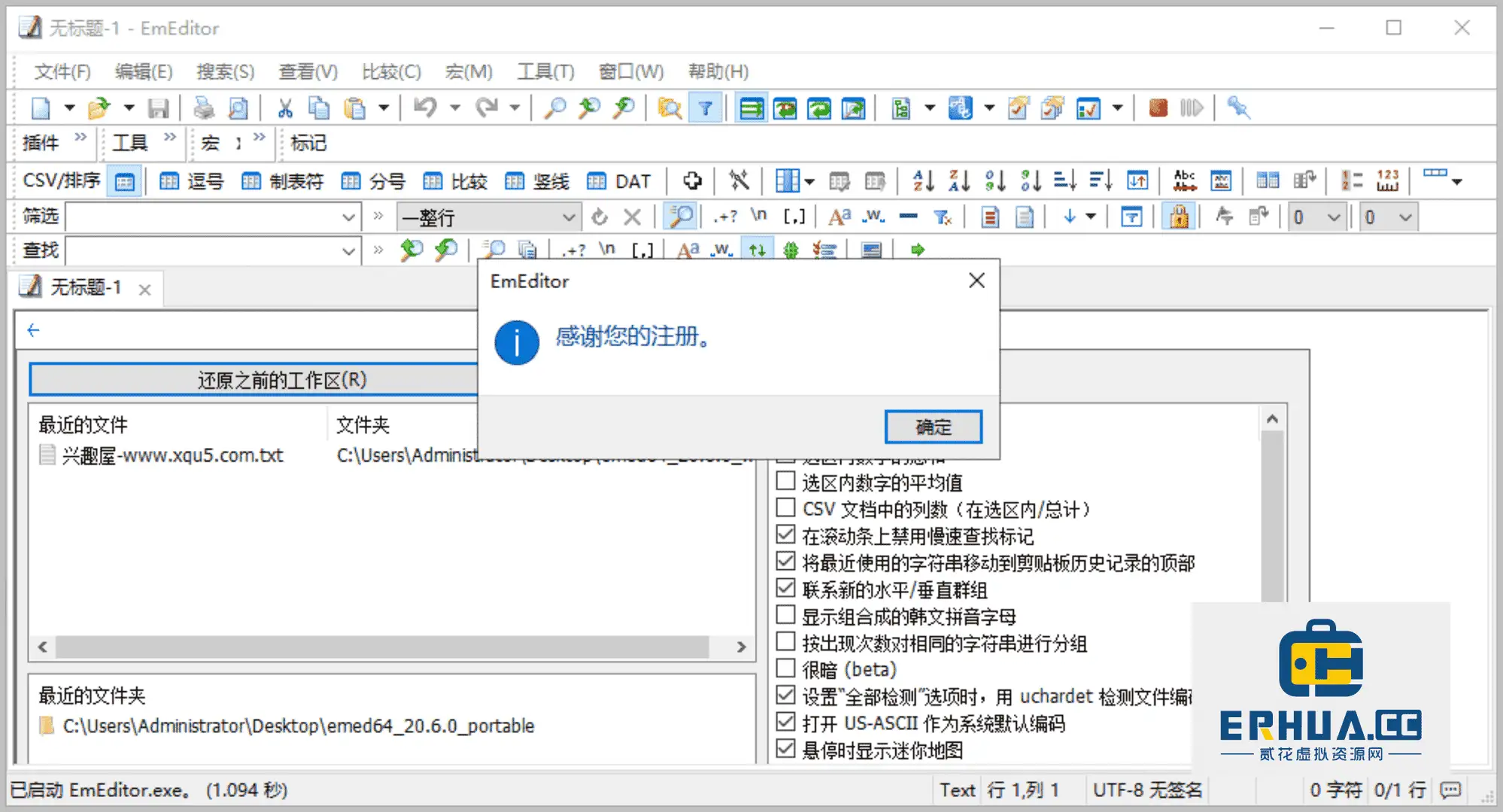This screenshot has width=1503, height=812.
Task: Click the Refresh filter circular arrow icon
Action: [x=600, y=218]
